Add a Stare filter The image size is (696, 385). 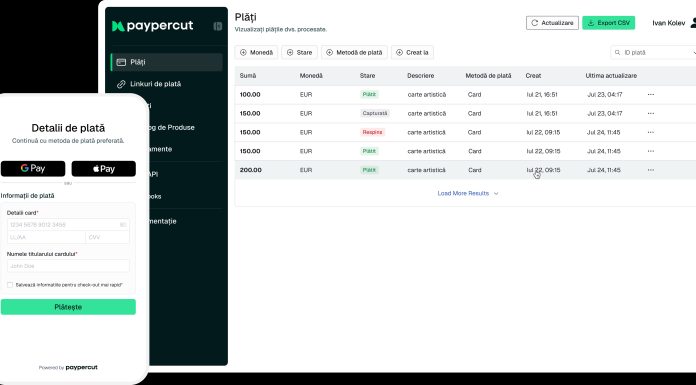pos(300,52)
